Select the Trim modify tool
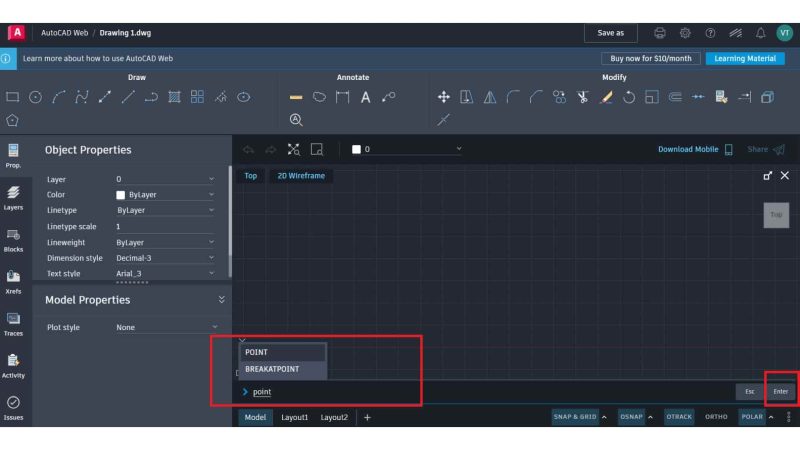The image size is (800, 450). [583, 97]
